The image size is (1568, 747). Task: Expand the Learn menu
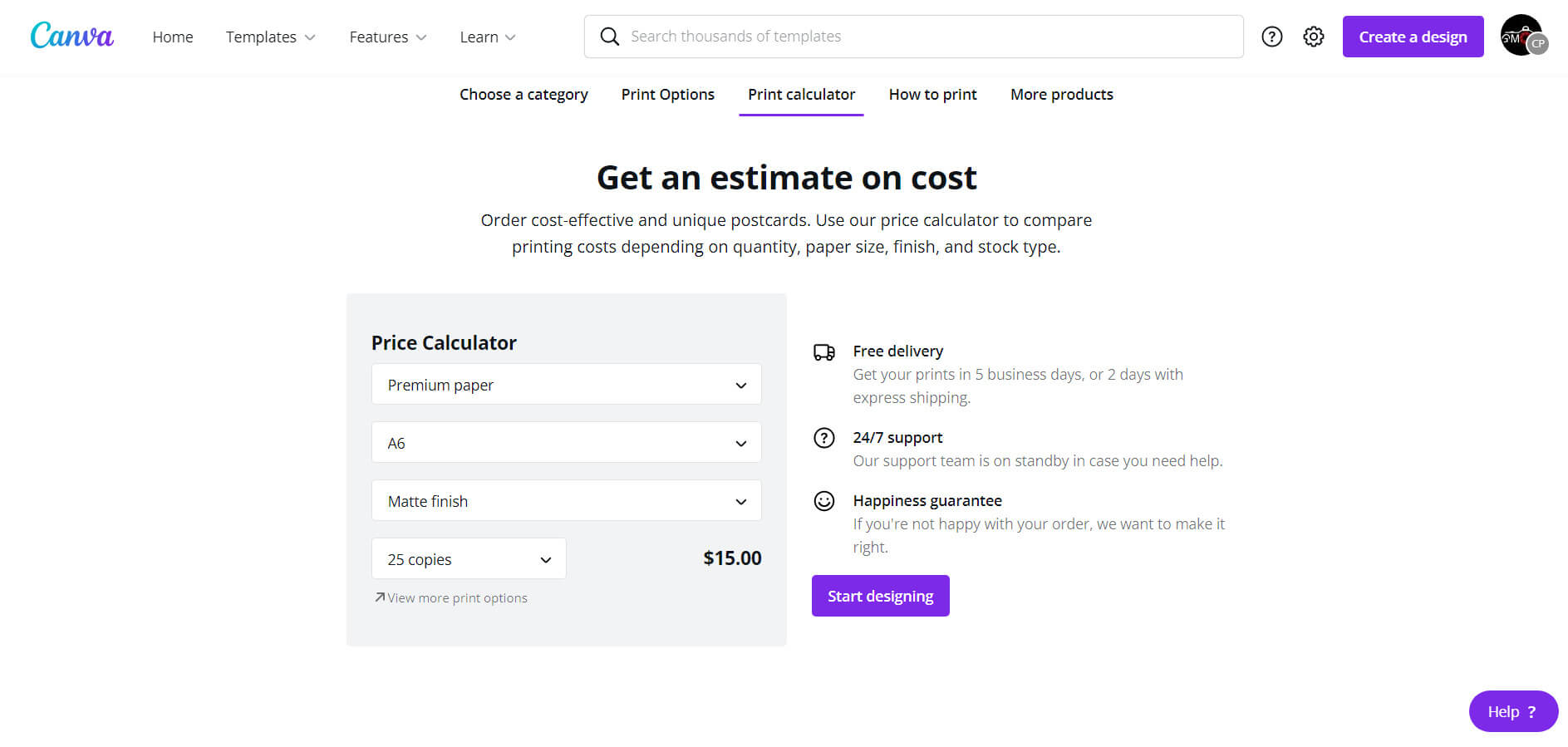tap(487, 37)
